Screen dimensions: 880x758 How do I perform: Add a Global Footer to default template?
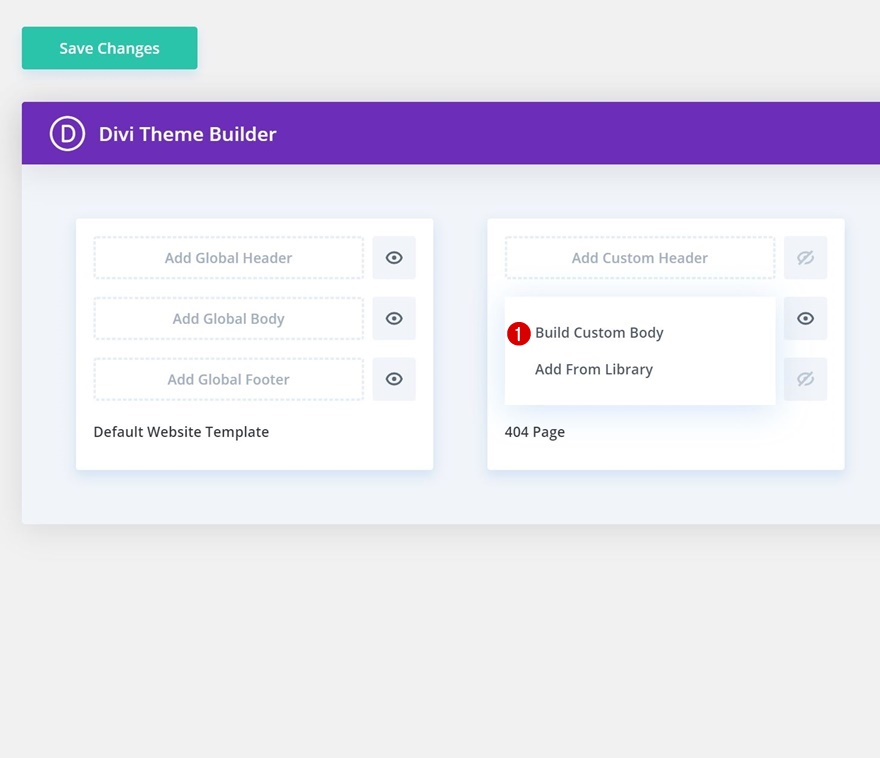coord(228,379)
